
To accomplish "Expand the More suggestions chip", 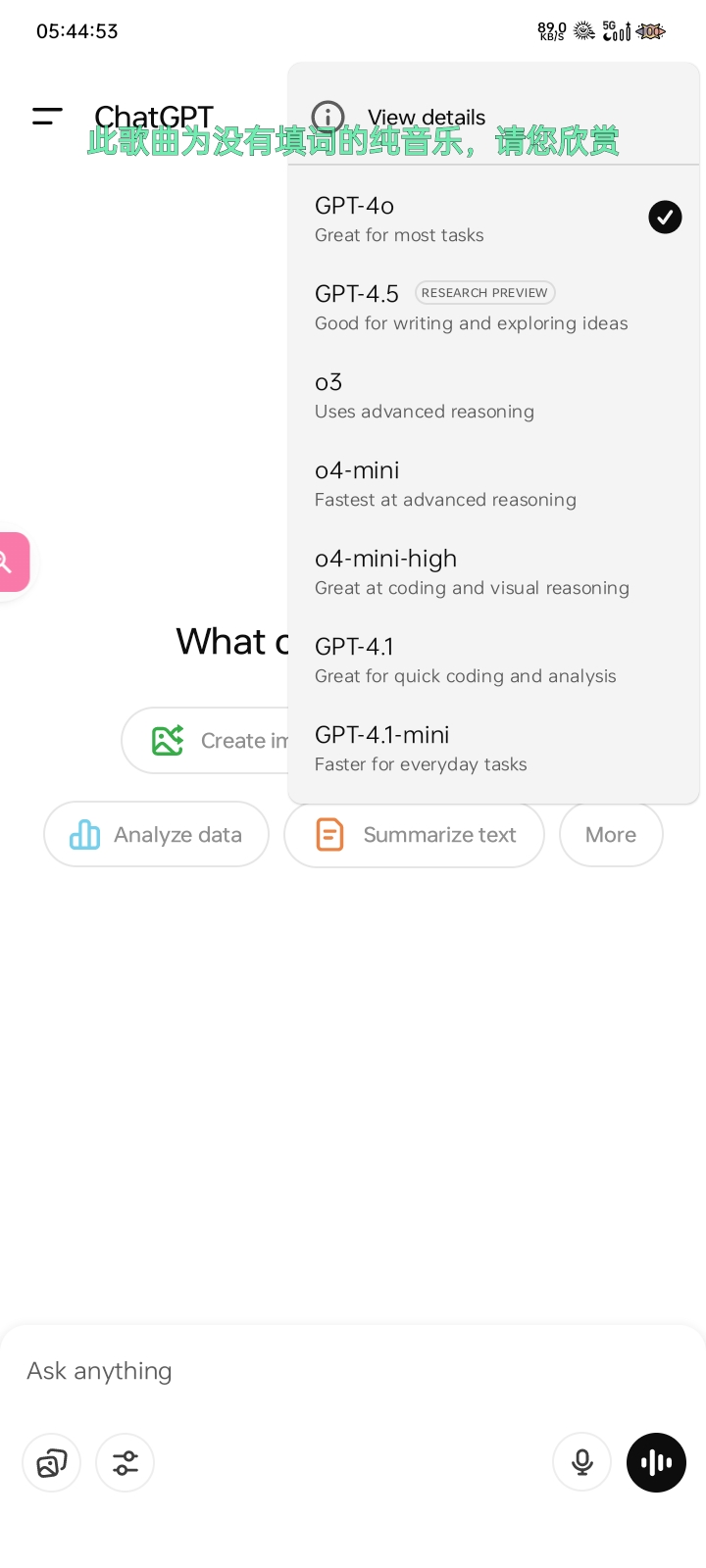I will tap(611, 835).
